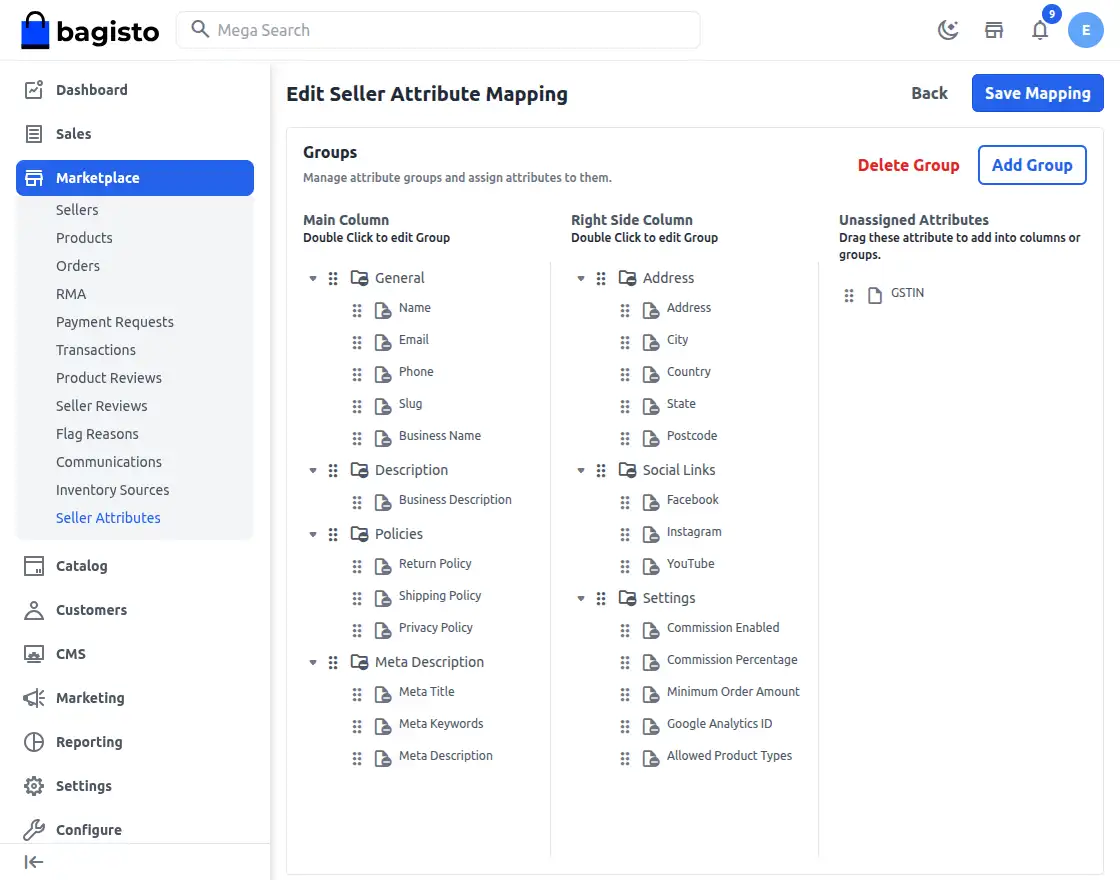Screen dimensions: 1120x880
Task: Open the store/channel switcher icon
Action: [x=993, y=30]
